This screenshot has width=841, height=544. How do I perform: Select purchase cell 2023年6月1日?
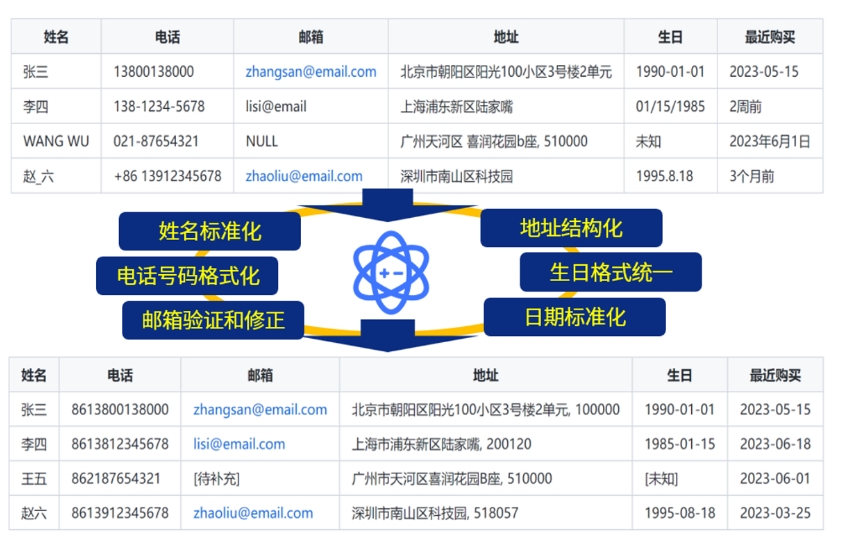point(770,141)
